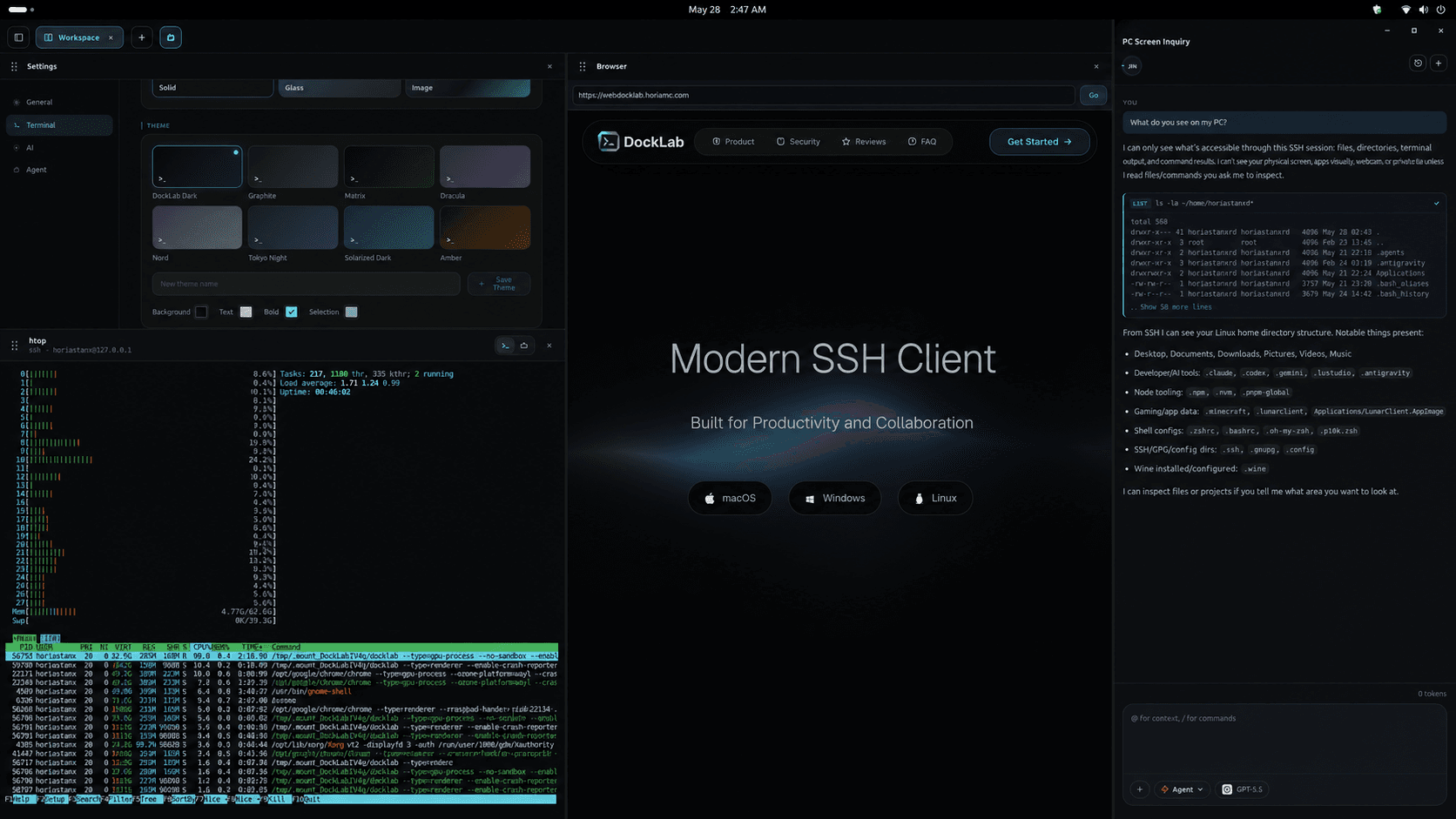Open the Selection color swatch

[351, 312]
